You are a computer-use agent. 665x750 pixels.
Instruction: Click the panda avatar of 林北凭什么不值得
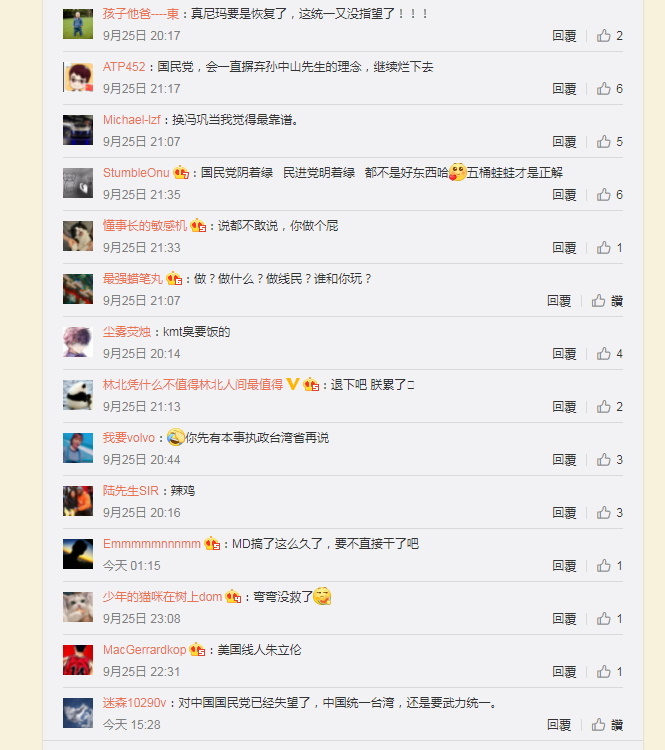(x=78, y=395)
